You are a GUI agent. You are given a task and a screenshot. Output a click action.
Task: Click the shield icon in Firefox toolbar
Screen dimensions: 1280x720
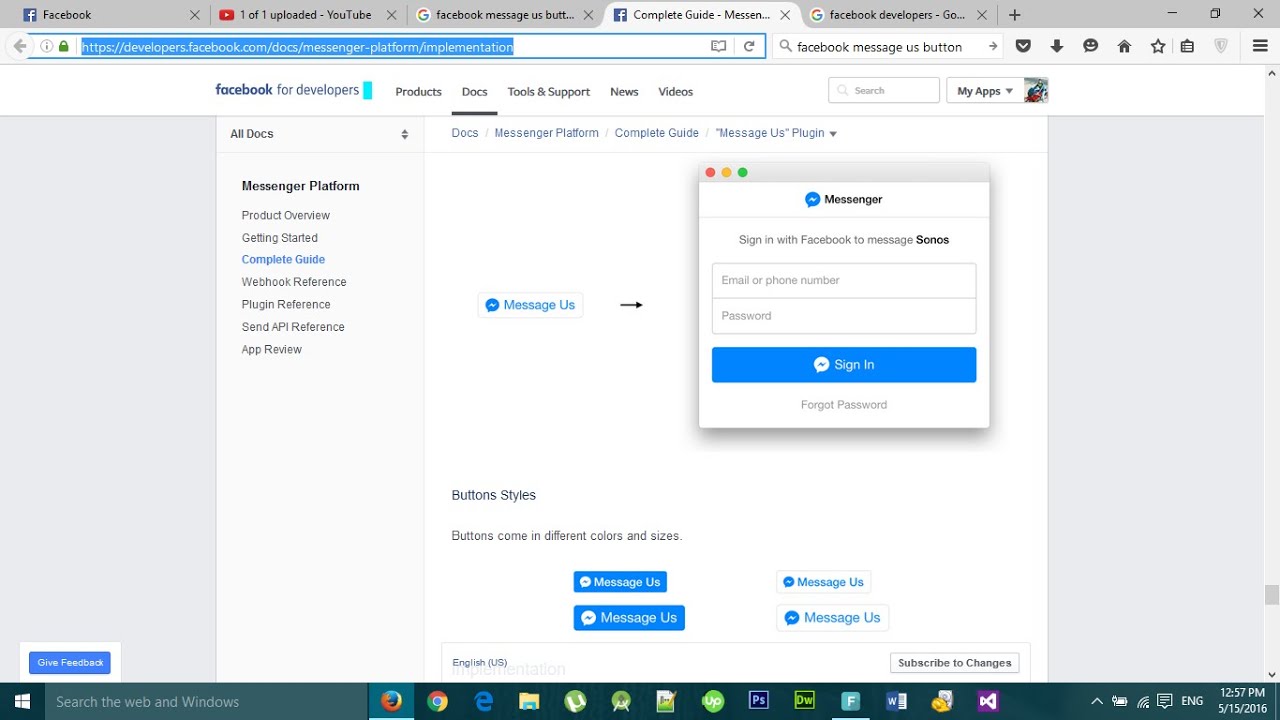pyautogui.click(x=1221, y=46)
